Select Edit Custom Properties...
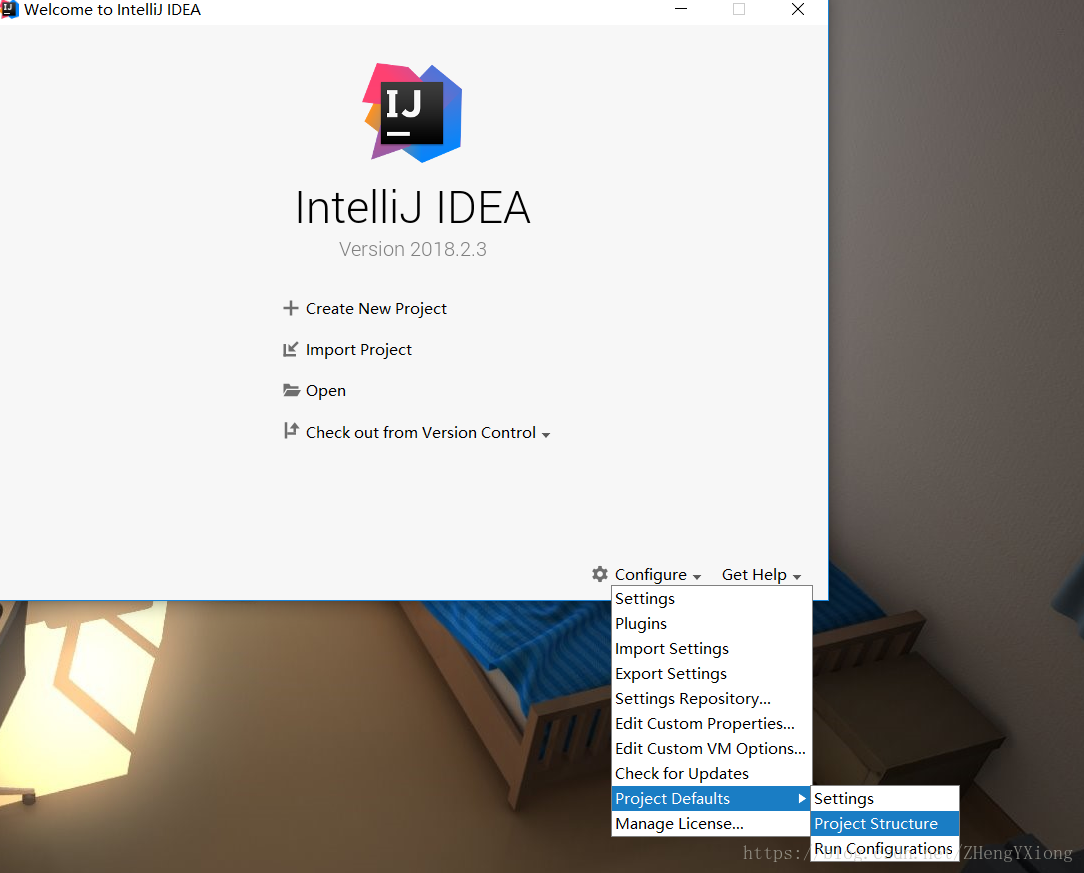This screenshot has height=873, width=1084. coord(711,724)
